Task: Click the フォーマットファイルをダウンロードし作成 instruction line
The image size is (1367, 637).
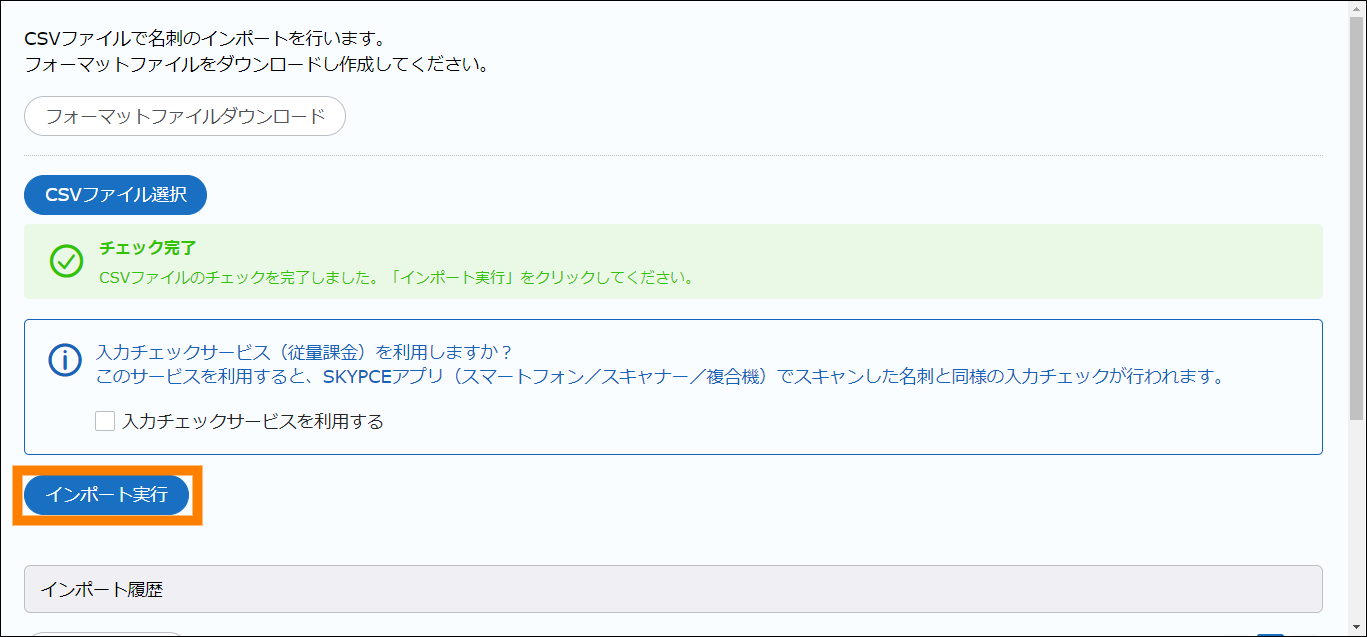Action: point(256,65)
